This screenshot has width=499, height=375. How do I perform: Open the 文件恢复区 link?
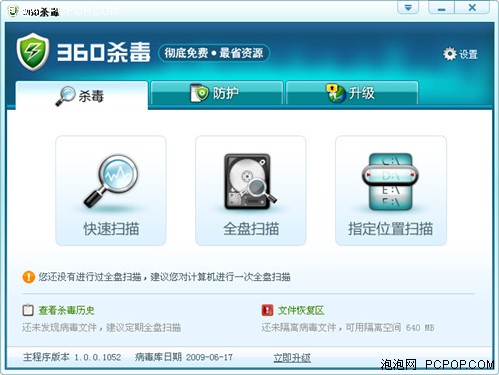click(x=301, y=310)
